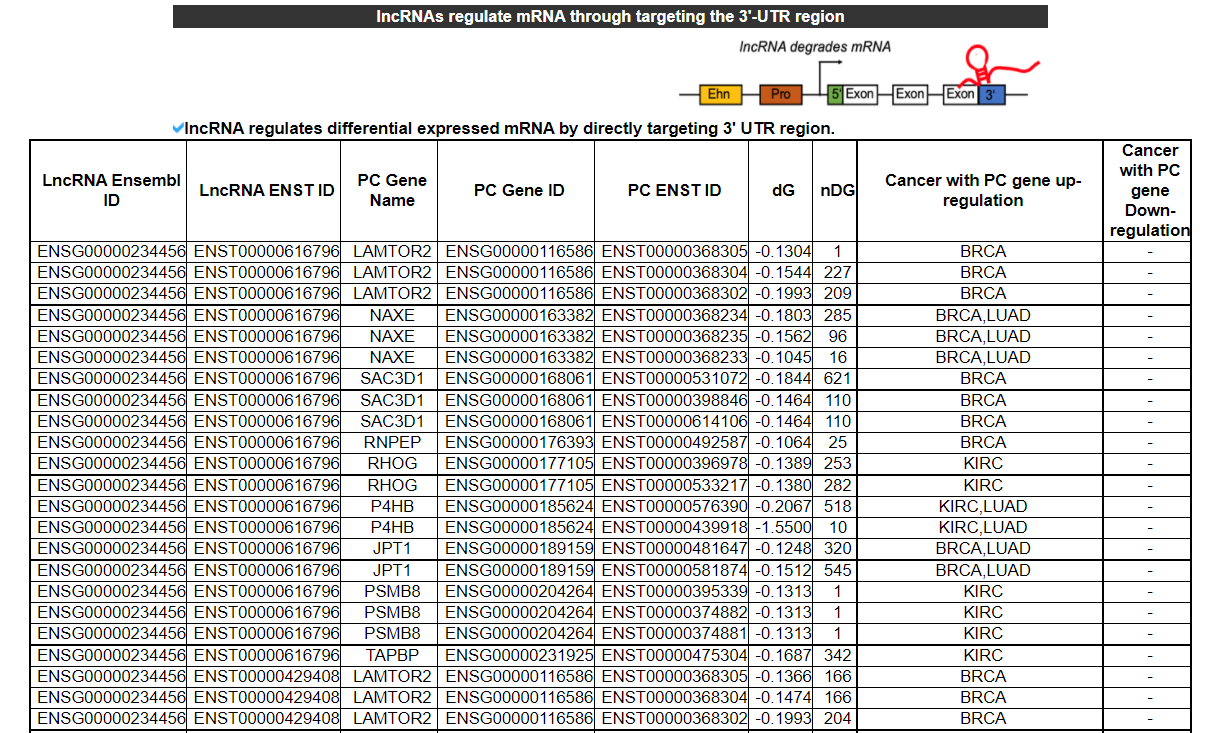The width and height of the screenshot is (1223, 733).
Task: Click the nDG value 621
Action: (x=837, y=378)
